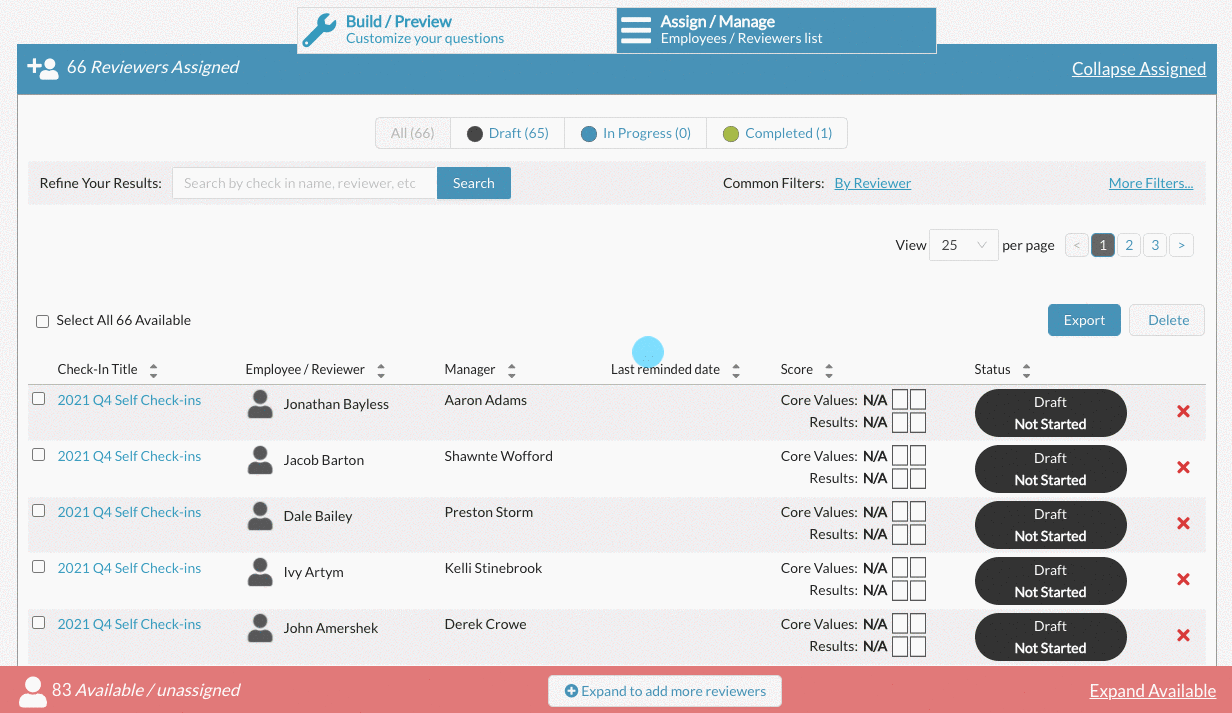
Task: Sort by Employee / Reviewer column arrows
Action: click(381, 370)
